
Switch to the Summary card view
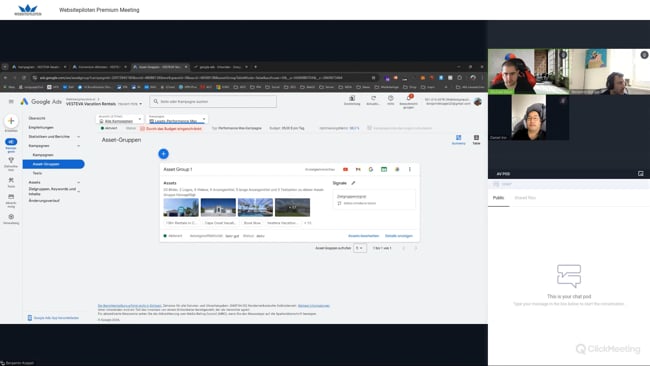pyautogui.click(x=458, y=139)
